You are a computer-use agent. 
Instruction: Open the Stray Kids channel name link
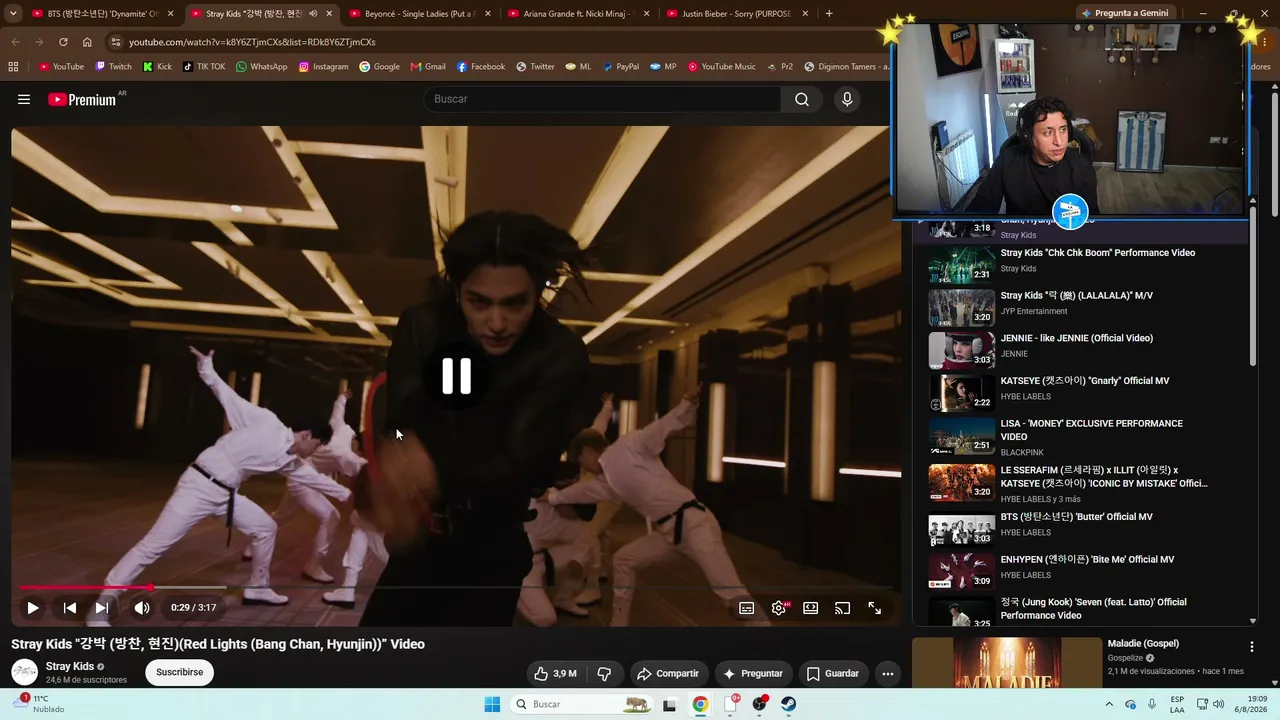pyautogui.click(x=70, y=666)
